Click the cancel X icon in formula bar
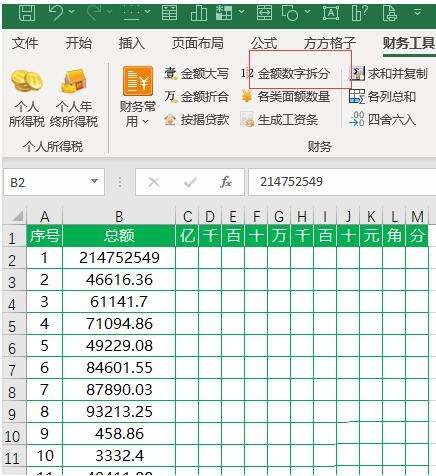Image resolution: width=436 pixels, height=476 pixels. pos(153,182)
